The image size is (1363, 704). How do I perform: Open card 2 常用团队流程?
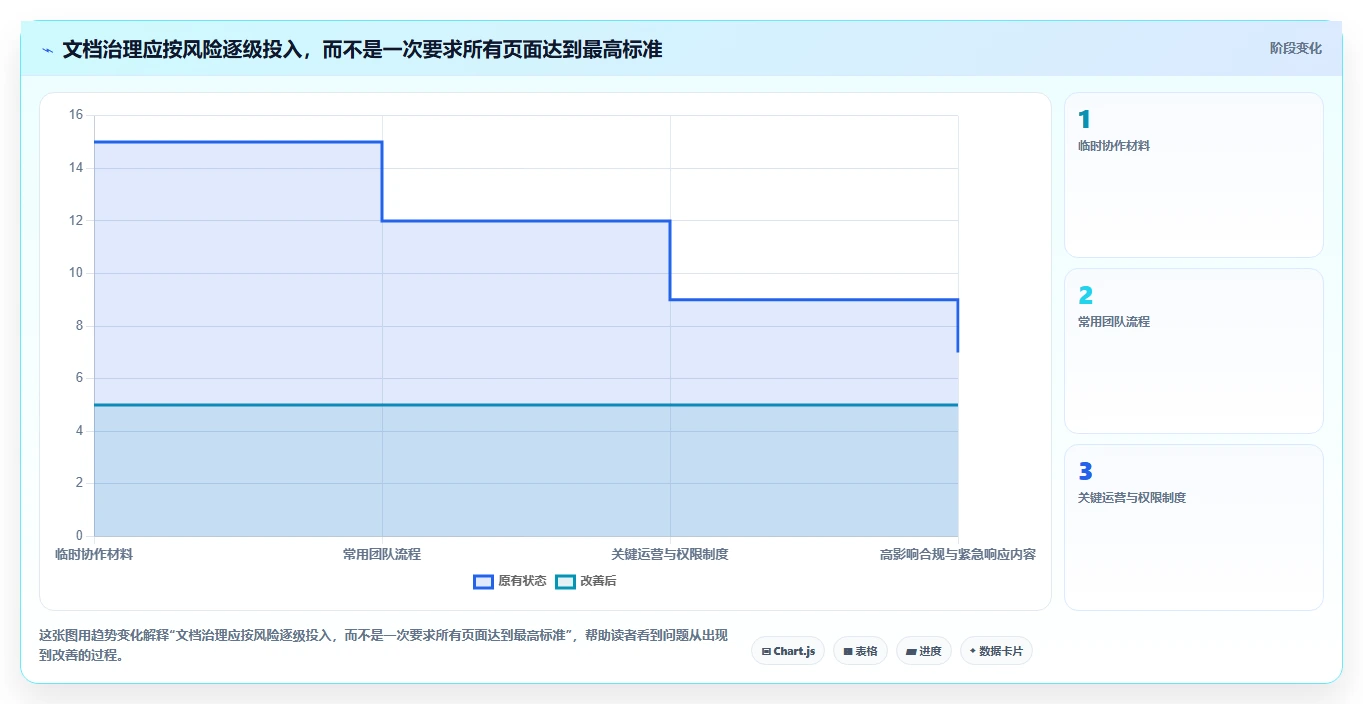coord(1194,351)
